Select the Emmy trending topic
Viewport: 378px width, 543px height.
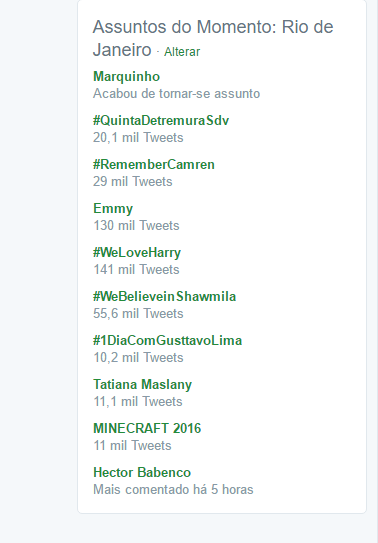[x=113, y=208]
